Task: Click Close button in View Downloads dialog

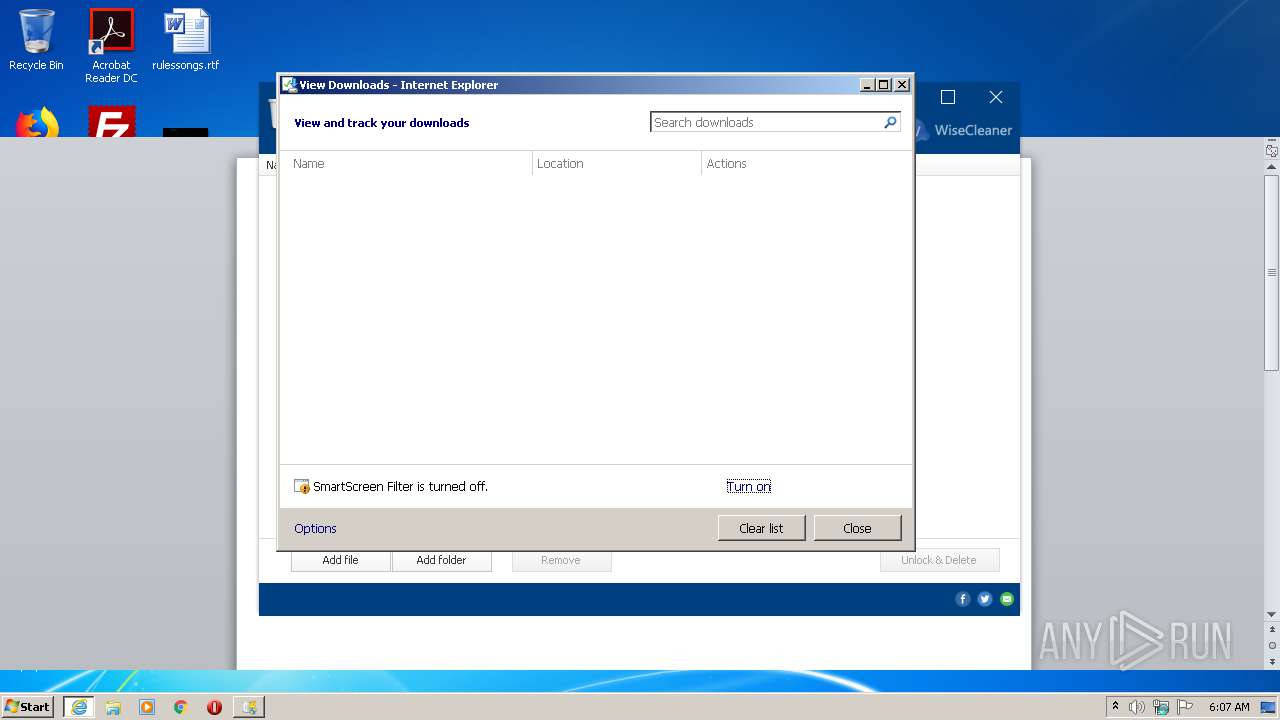Action: (857, 528)
